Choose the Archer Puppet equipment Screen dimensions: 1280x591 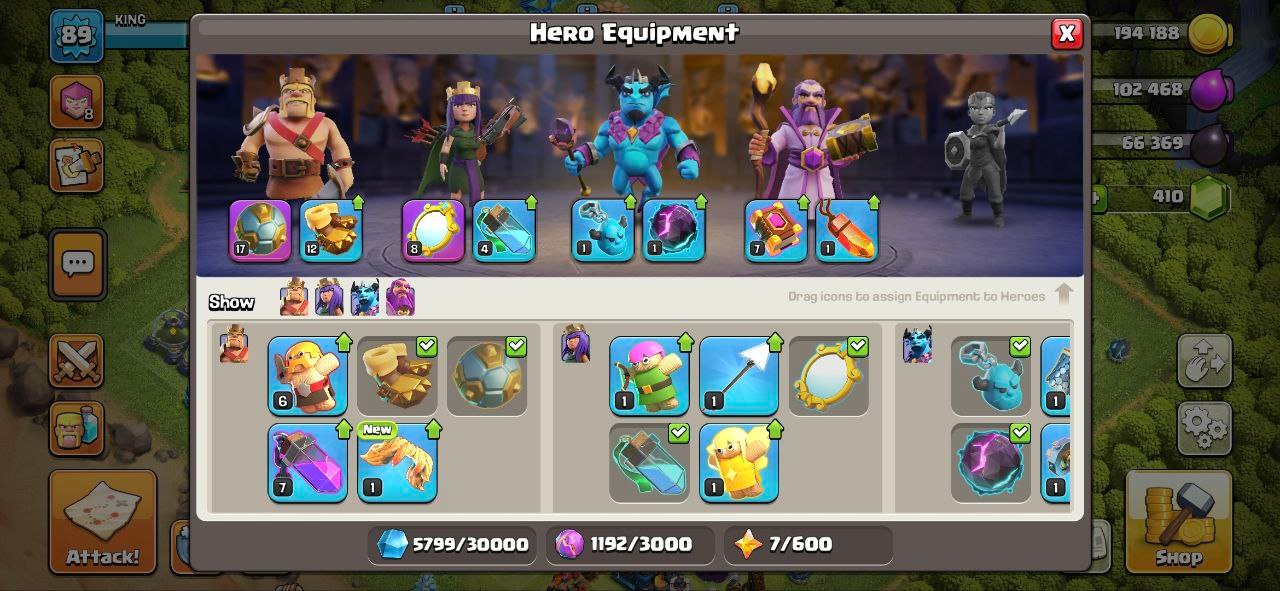[649, 376]
